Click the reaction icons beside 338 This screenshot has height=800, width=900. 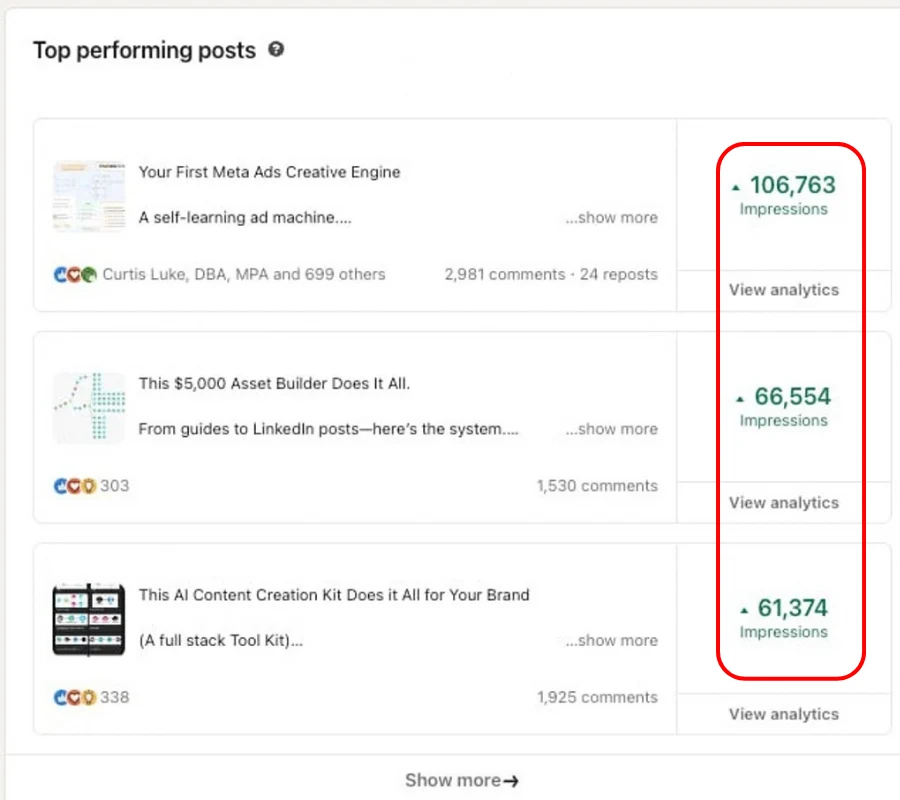pyautogui.click(x=75, y=698)
